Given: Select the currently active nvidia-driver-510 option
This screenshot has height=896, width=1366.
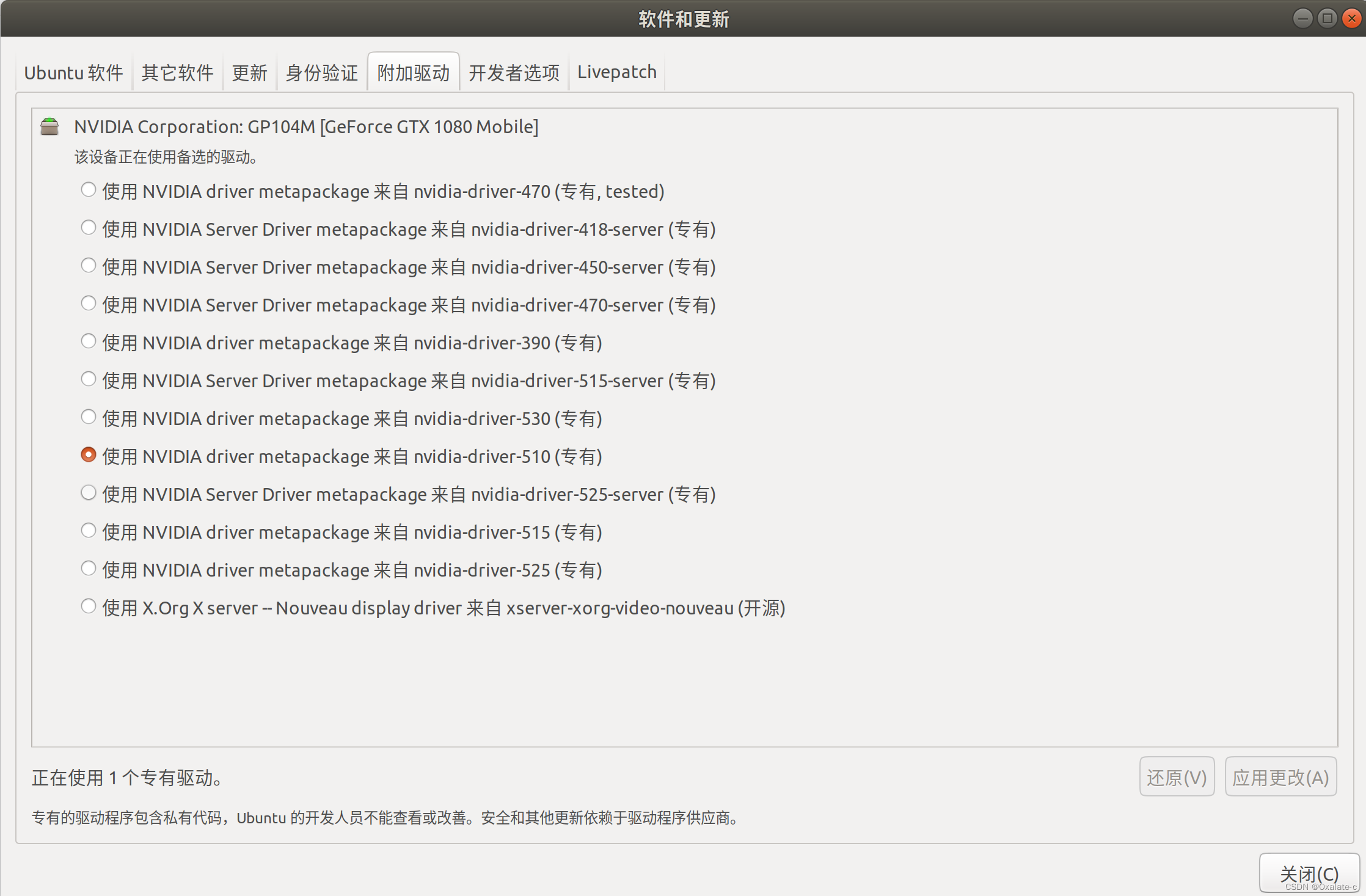Looking at the screenshot, I should tap(89, 454).
